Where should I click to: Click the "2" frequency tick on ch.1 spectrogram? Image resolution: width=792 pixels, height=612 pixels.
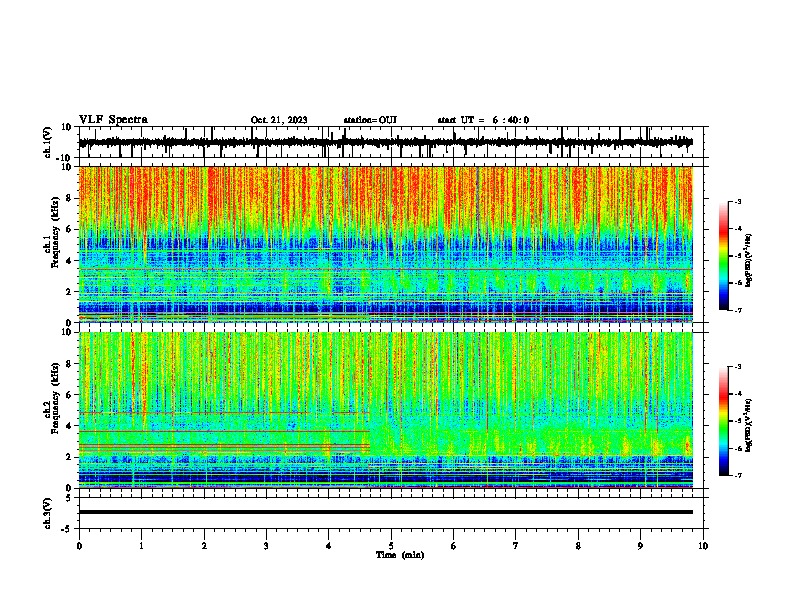click(x=69, y=291)
